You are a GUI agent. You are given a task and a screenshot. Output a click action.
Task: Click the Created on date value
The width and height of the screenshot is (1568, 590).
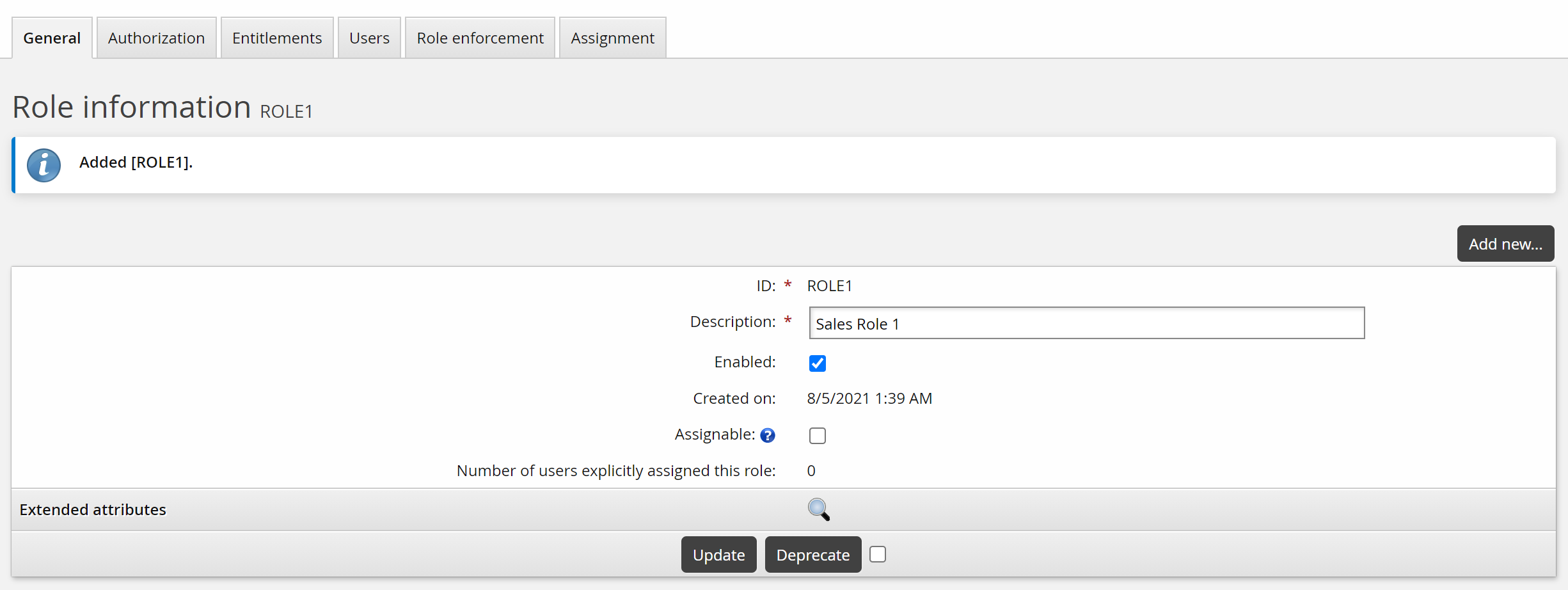[869, 399]
